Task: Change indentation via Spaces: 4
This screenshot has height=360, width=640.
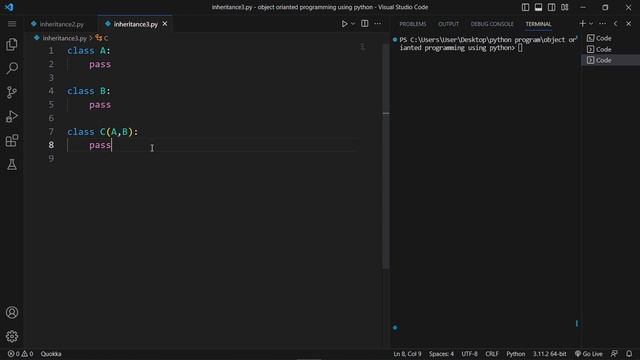Action: tap(441, 354)
